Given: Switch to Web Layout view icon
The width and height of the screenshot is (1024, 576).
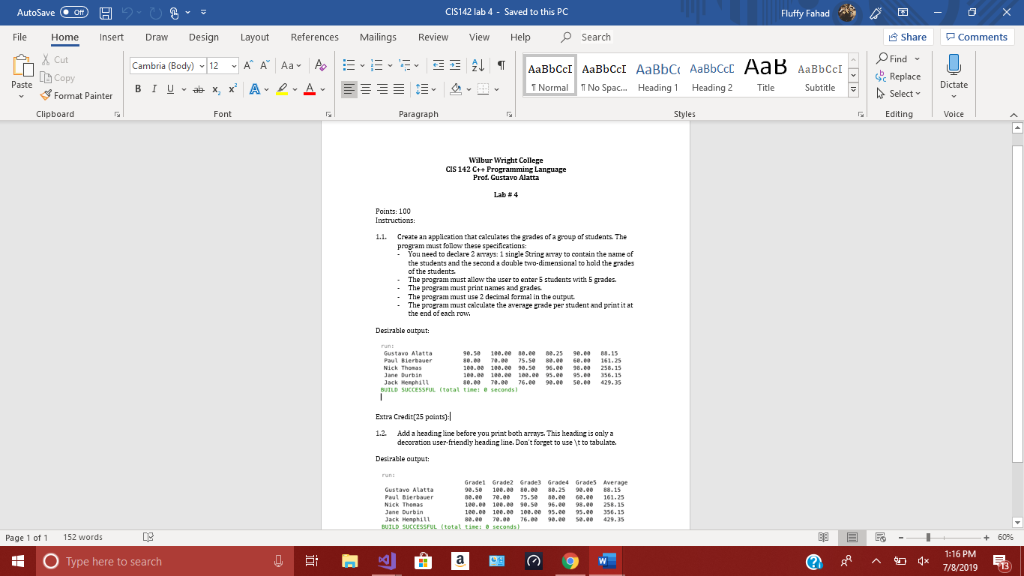Looking at the screenshot, I should tap(880, 537).
